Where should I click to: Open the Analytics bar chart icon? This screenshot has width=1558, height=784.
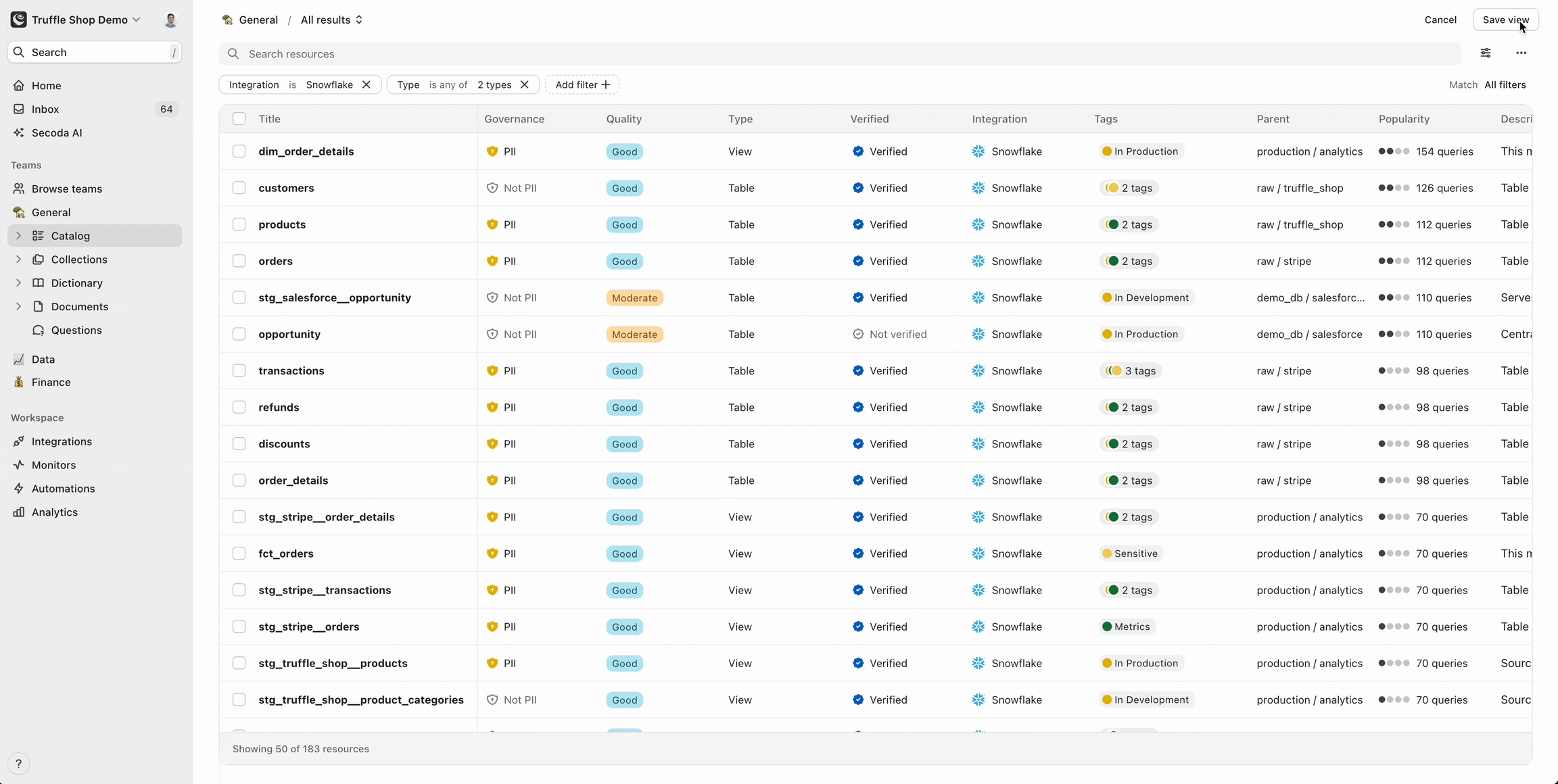(x=19, y=512)
